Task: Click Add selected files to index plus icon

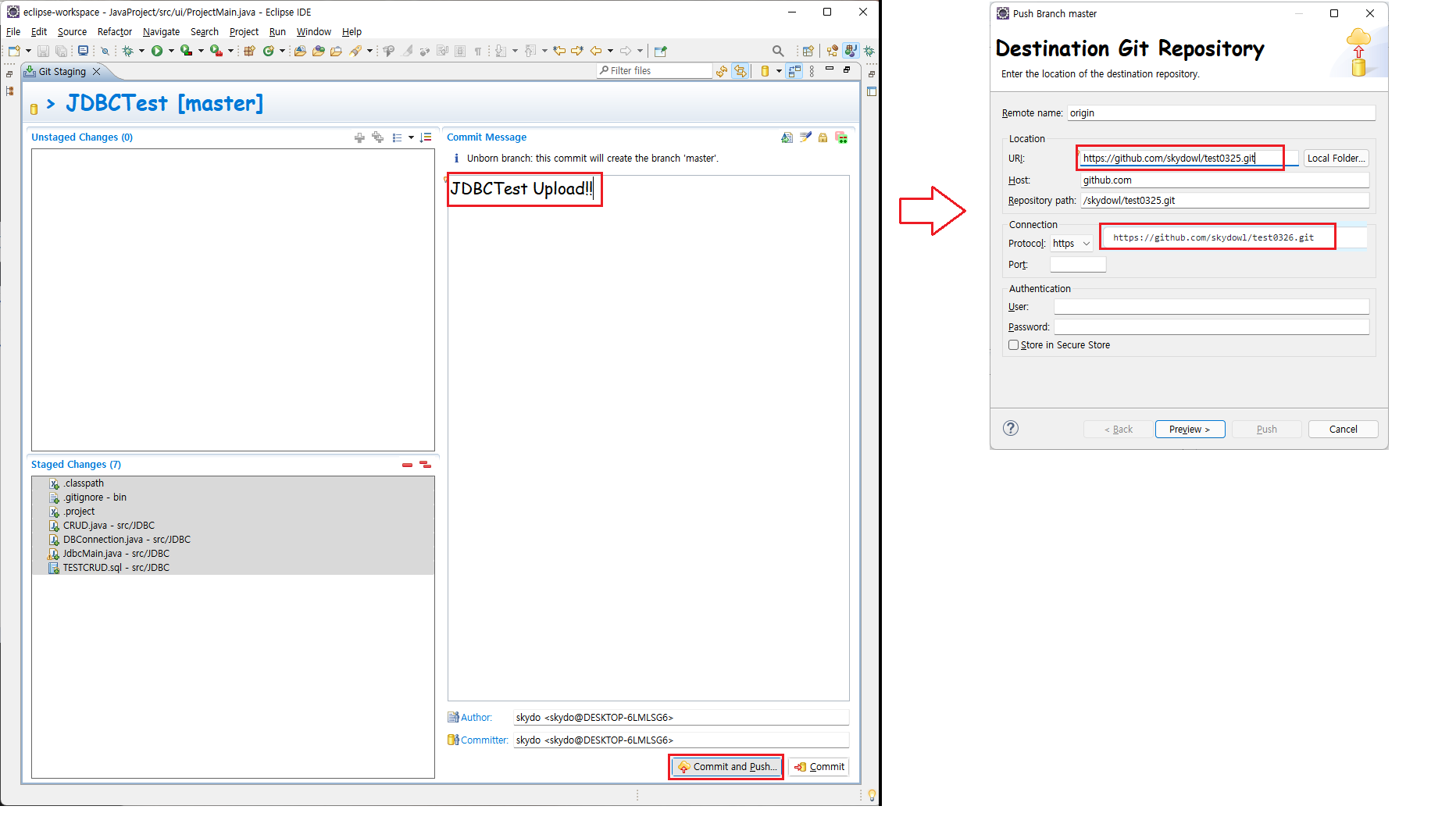Action: point(359,137)
